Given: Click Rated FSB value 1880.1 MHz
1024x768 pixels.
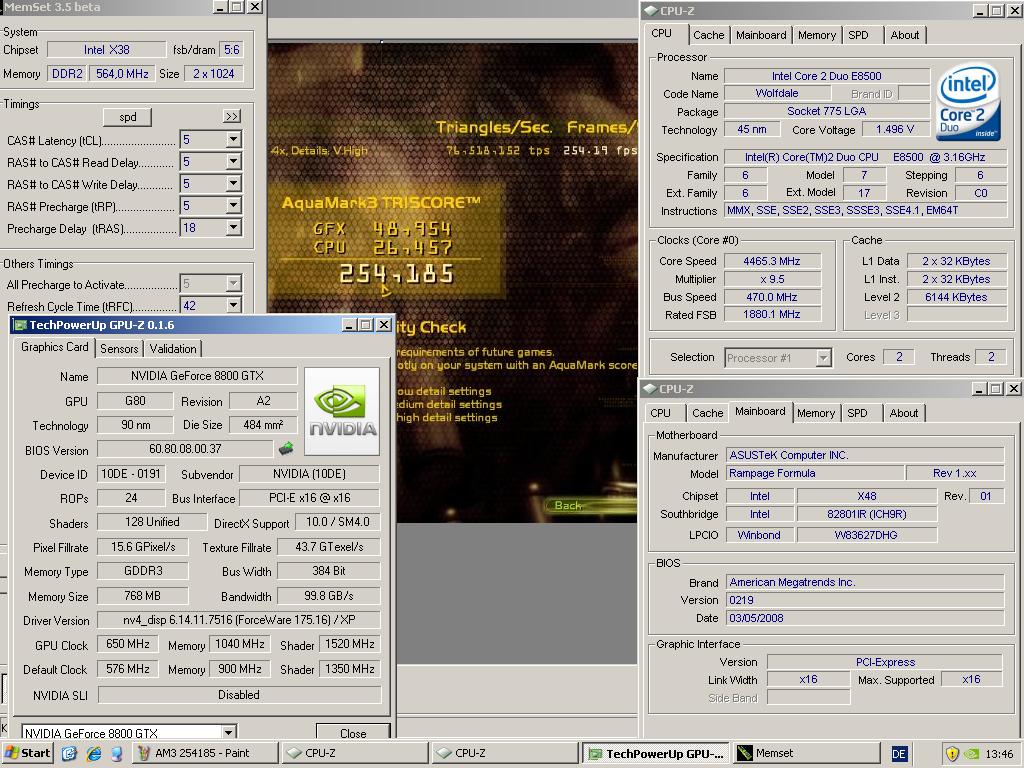Looking at the screenshot, I should pyautogui.click(x=772, y=314).
